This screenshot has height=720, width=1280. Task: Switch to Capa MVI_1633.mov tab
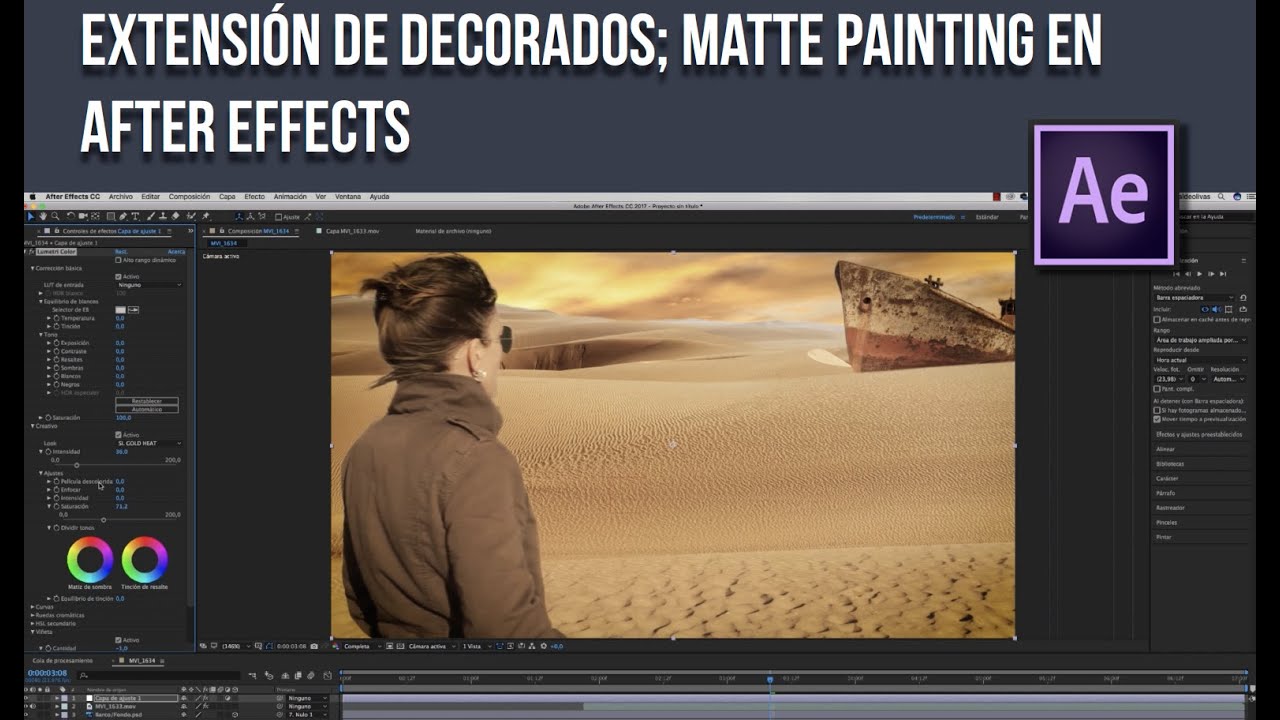(354, 231)
